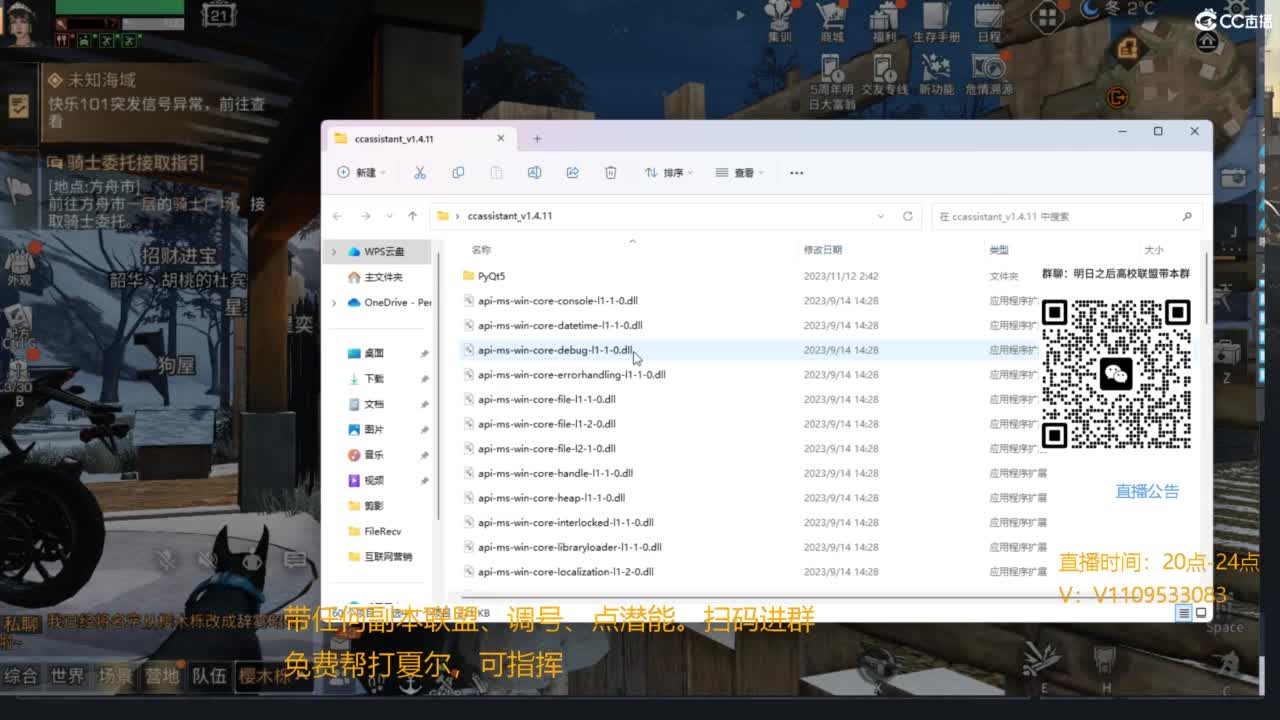Open the 福利 gift icon in game
This screenshot has width=1280, height=720.
click(x=884, y=22)
